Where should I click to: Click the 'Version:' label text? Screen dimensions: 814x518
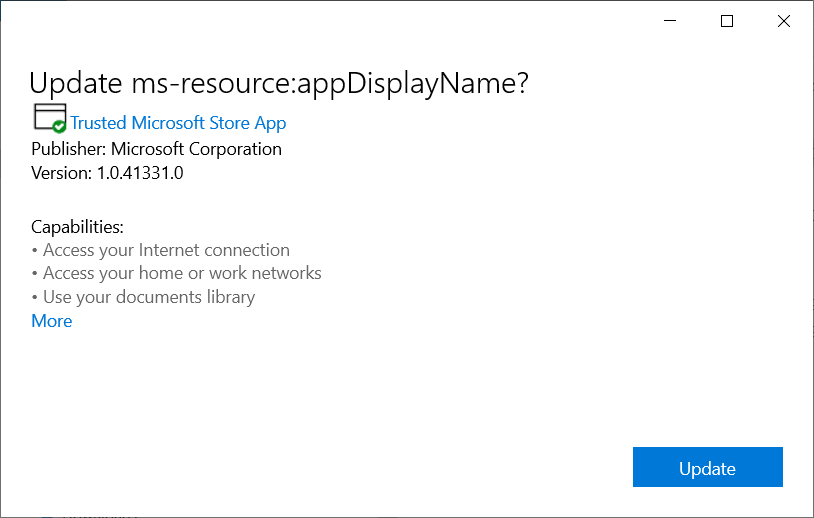[x=62, y=172]
